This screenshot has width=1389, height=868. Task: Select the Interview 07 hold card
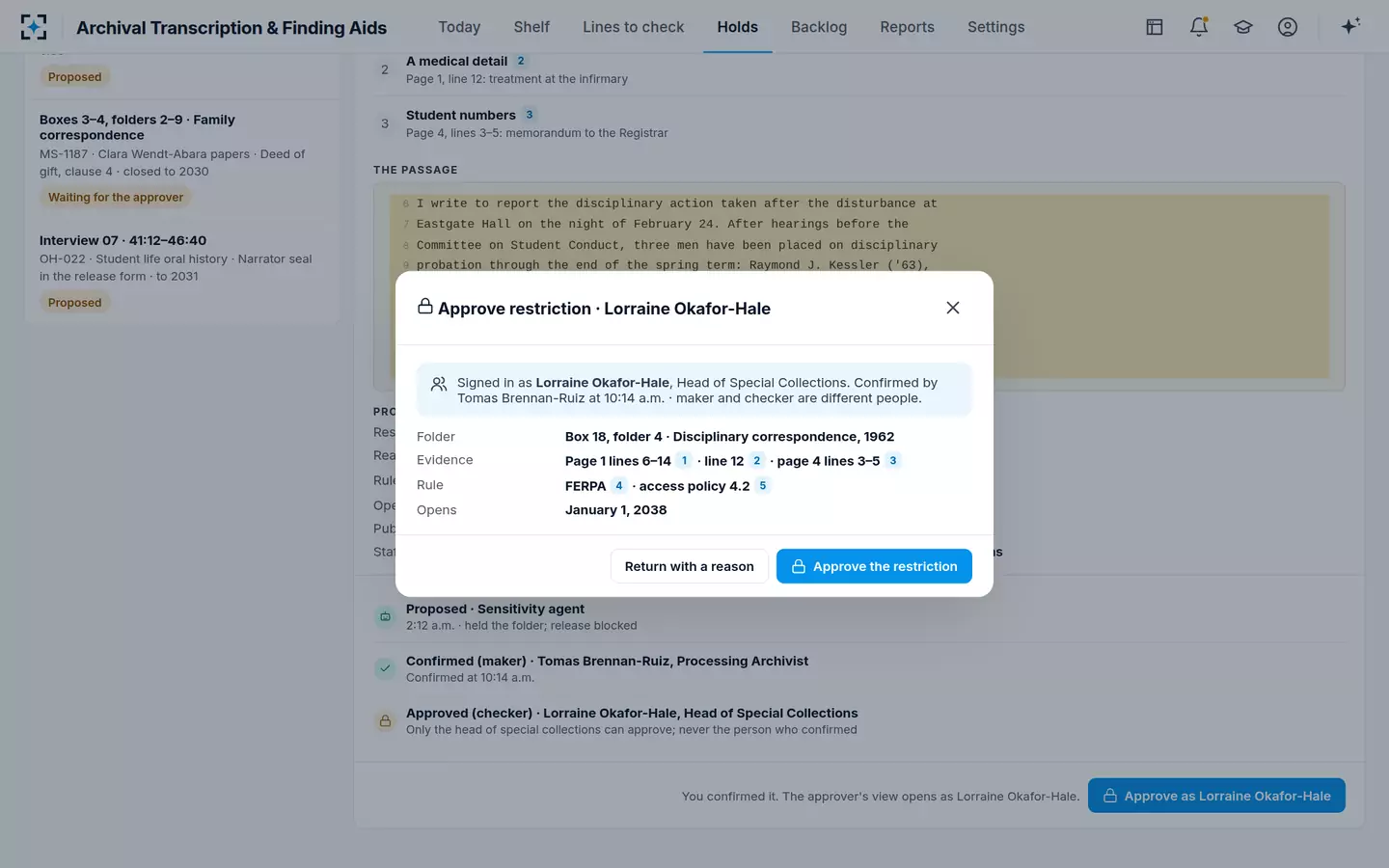[x=182, y=270]
